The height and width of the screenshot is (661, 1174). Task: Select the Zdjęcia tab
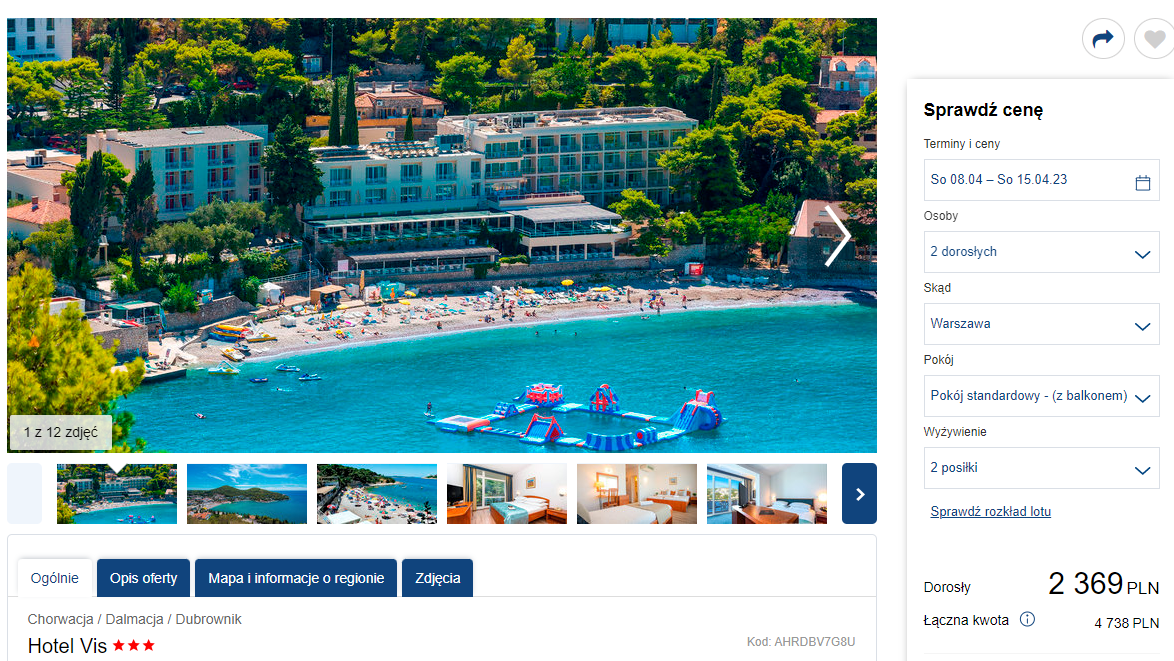click(x=437, y=578)
